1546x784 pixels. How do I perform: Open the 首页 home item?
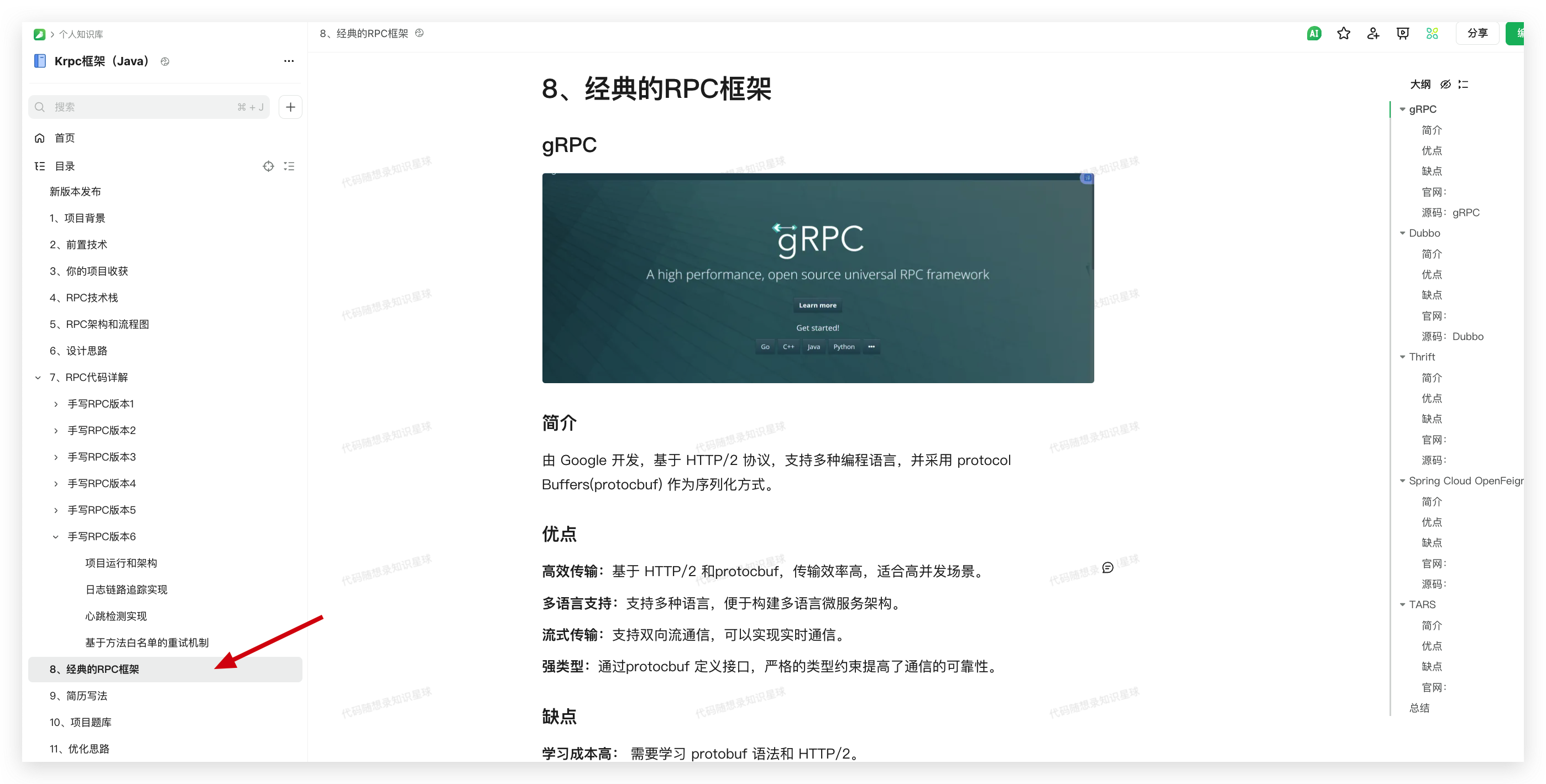64,138
